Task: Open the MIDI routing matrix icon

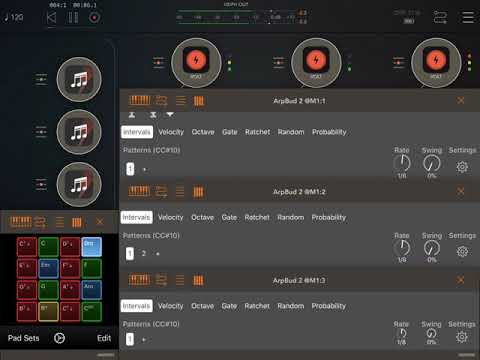Action: coord(440,17)
